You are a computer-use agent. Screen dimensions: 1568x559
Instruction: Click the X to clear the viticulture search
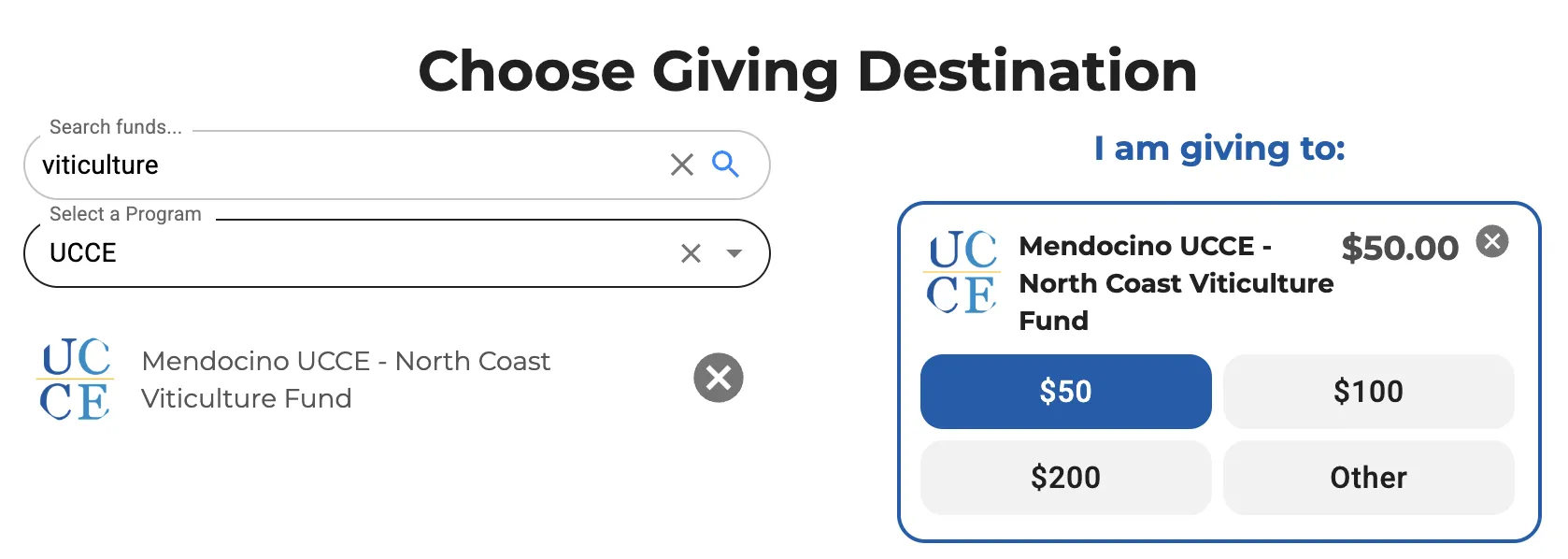pyautogui.click(x=681, y=165)
